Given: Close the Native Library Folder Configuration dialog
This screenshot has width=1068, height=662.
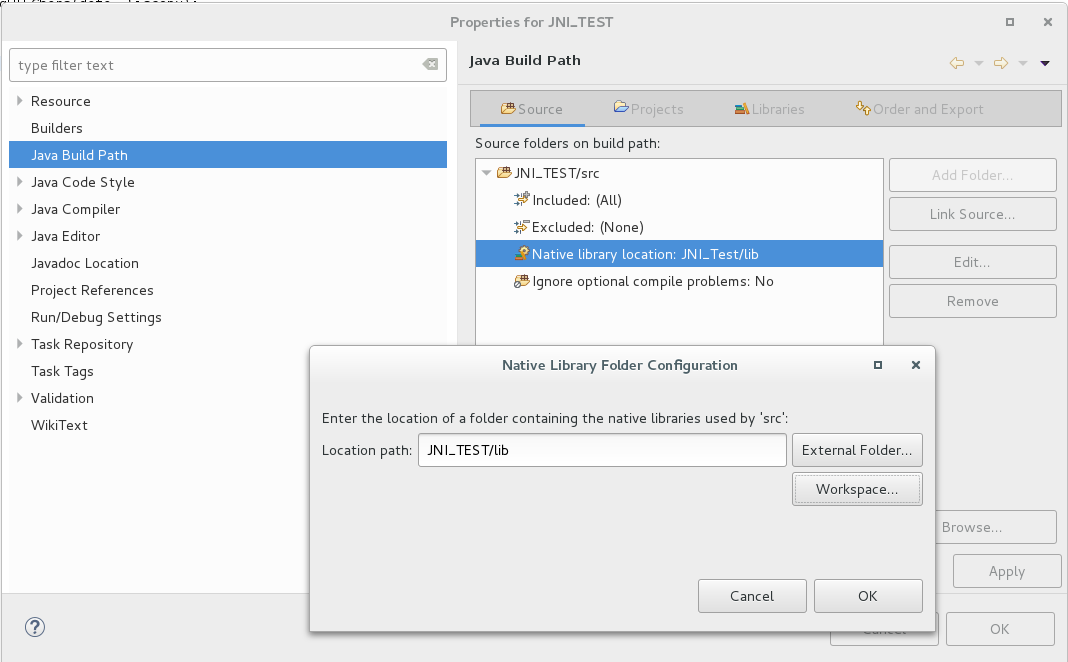Looking at the screenshot, I should coord(915,365).
